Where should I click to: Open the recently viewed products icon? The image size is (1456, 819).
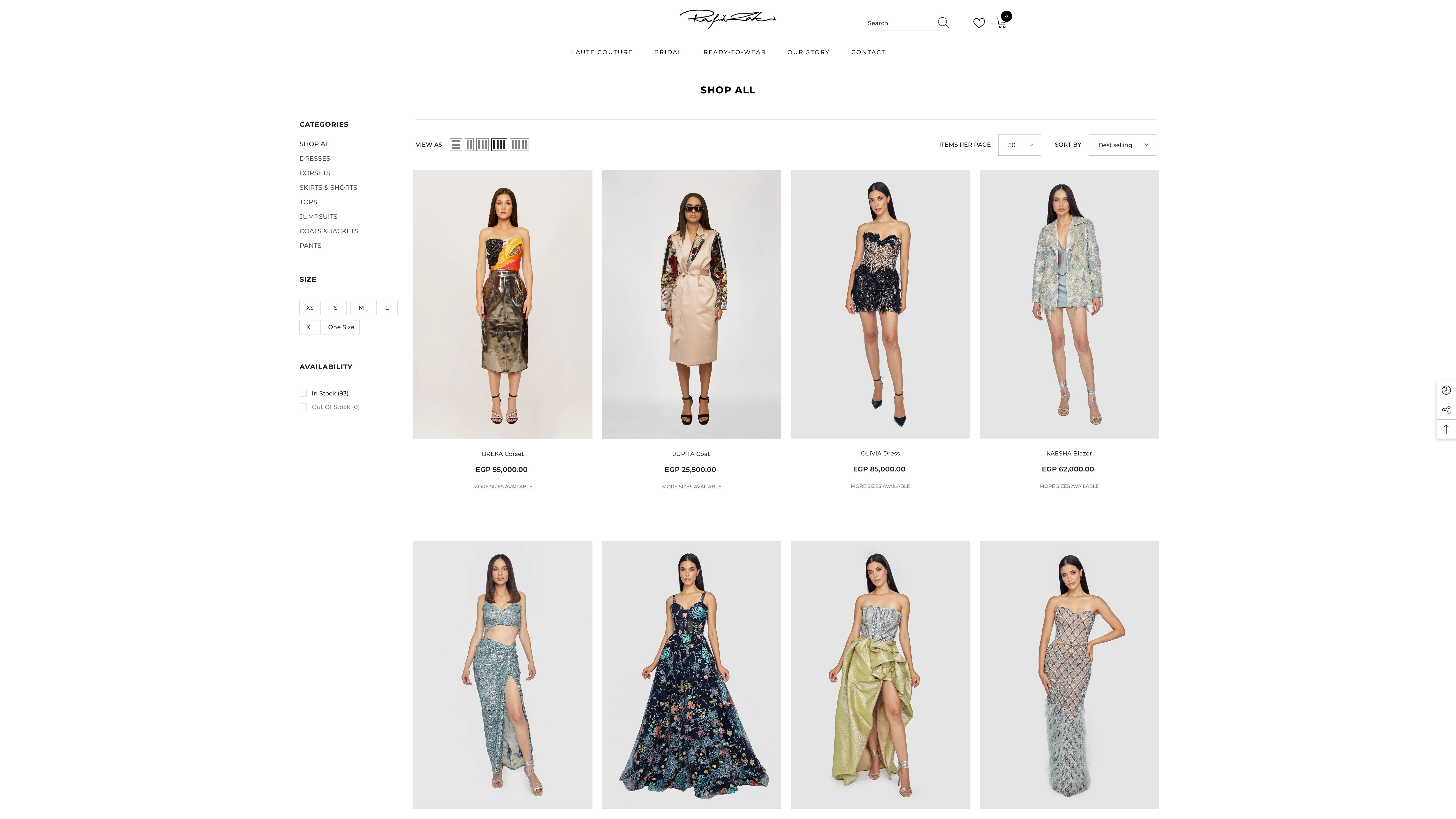click(x=1446, y=389)
